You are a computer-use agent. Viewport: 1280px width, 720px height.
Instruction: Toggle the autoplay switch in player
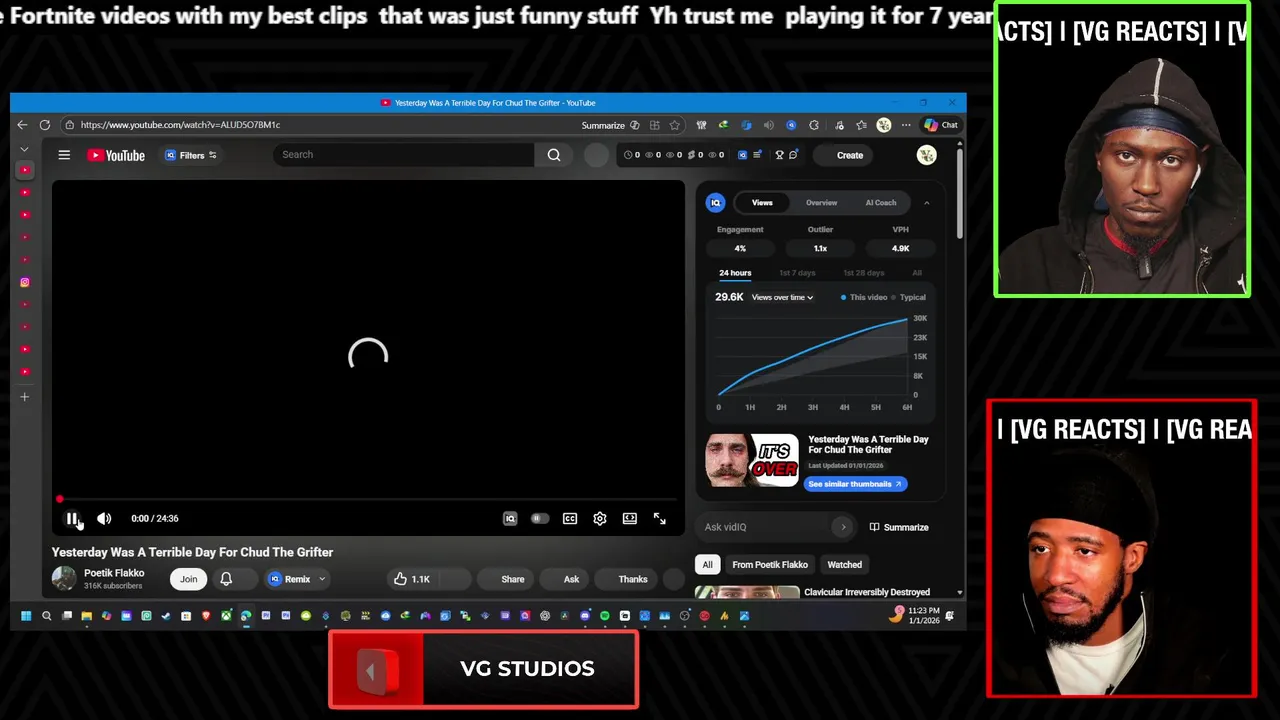pyautogui.click(x=540, y=518)
